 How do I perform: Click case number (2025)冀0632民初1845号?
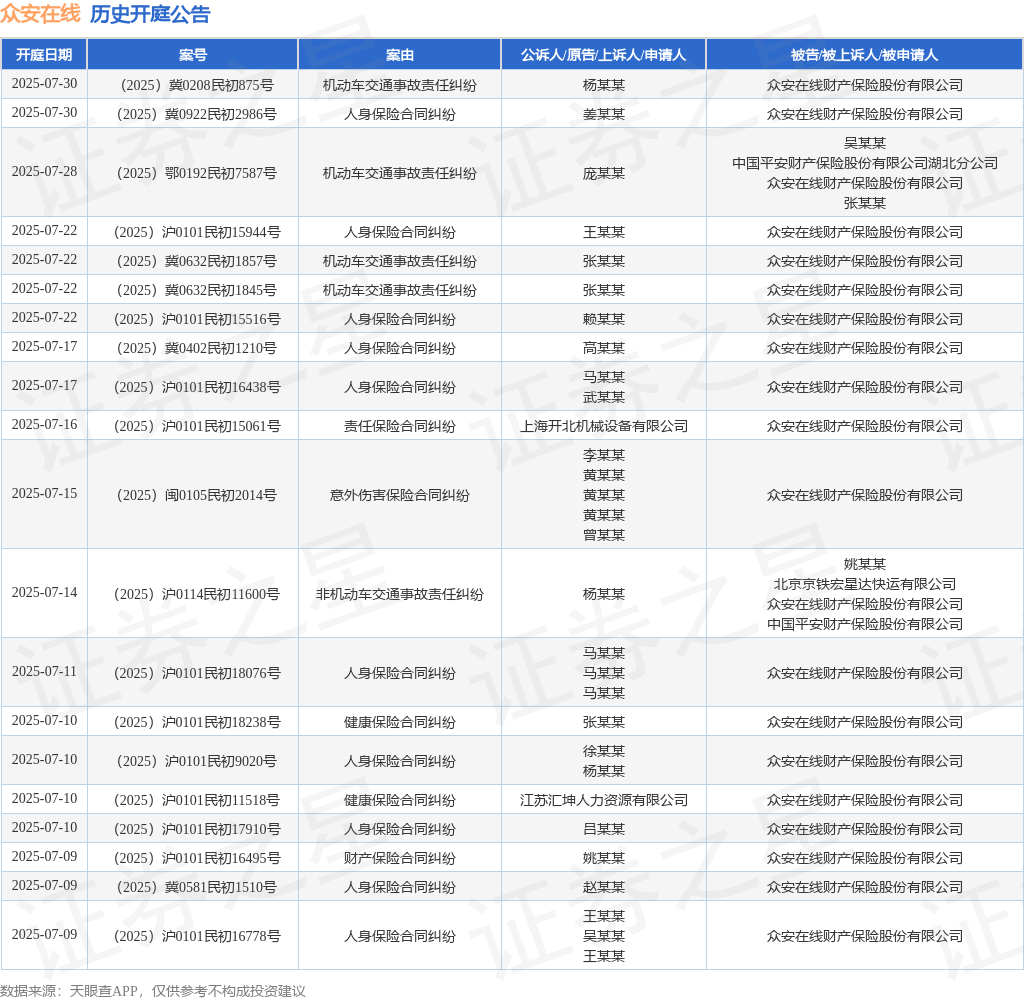(x=197, y=290)
